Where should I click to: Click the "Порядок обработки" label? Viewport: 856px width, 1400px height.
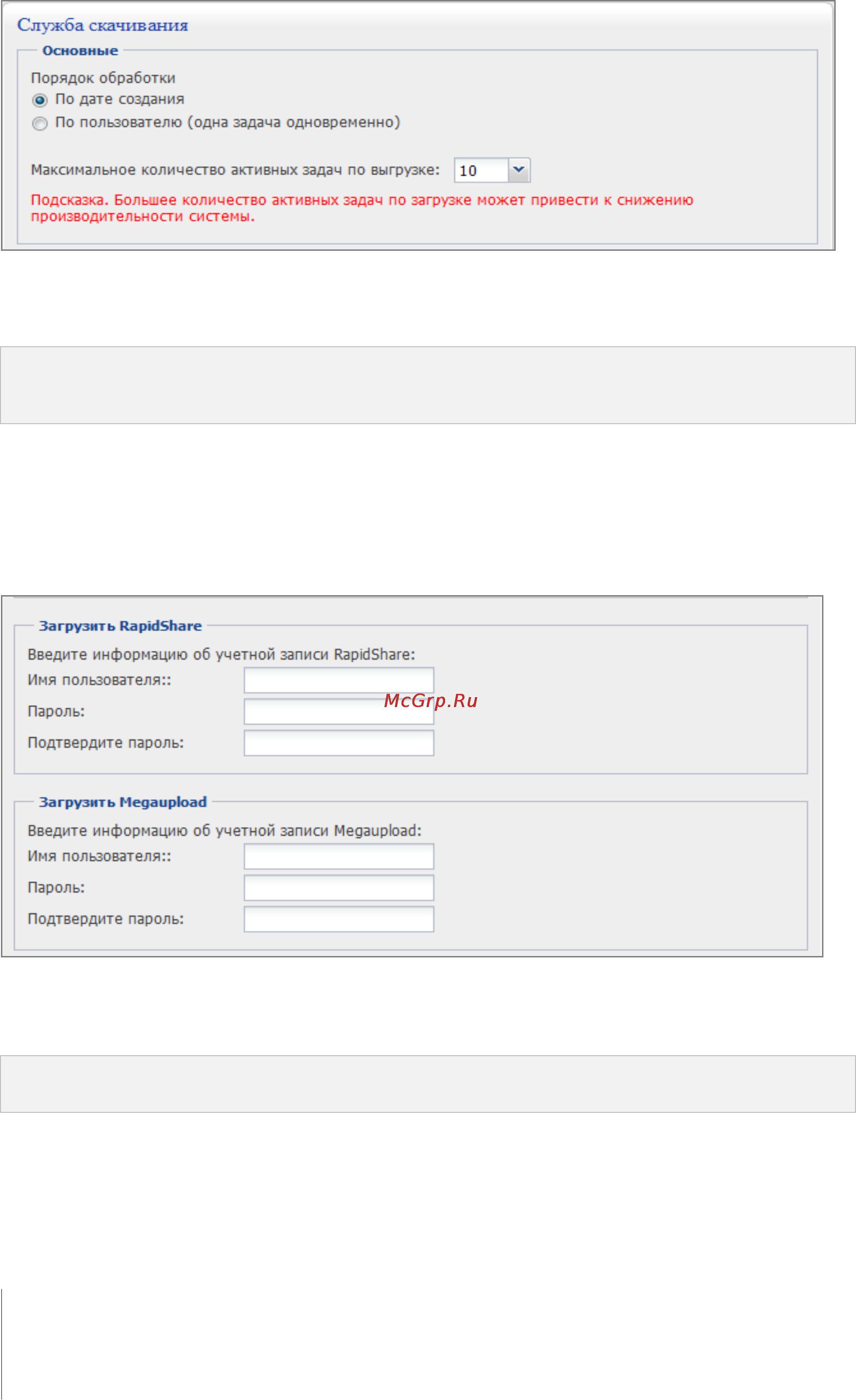click(x=103, y=78)
